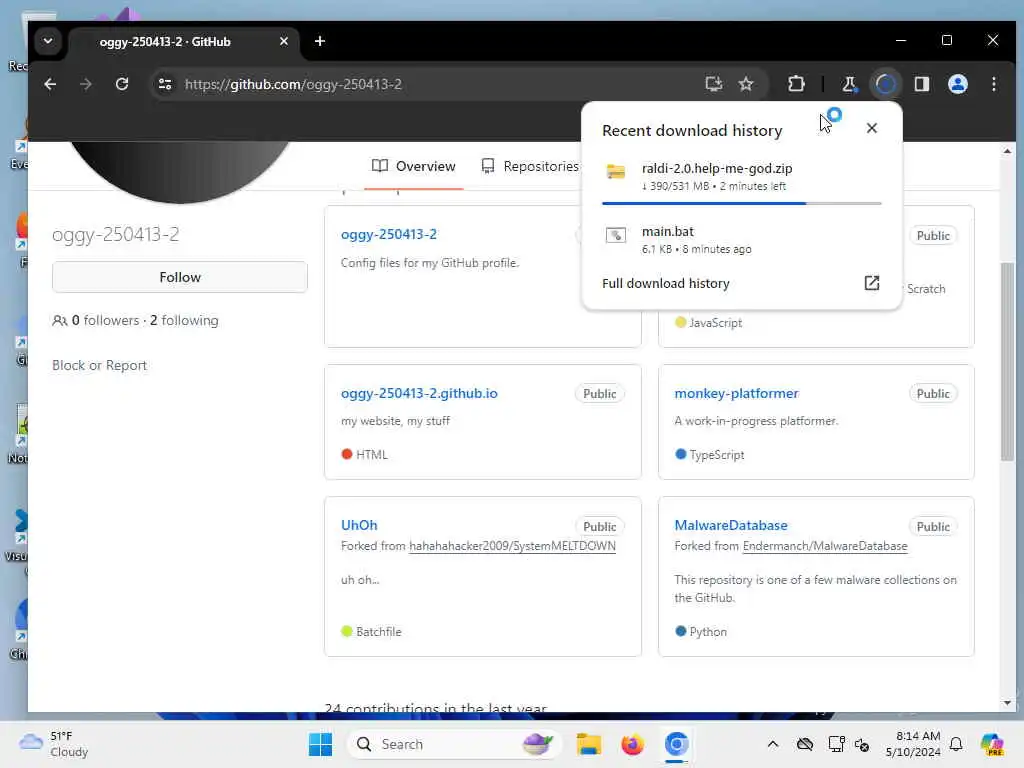The width and height of the screenshot is (1024, 768).
Task: Open the 0 followers link
Action: [x=105, y=320]
